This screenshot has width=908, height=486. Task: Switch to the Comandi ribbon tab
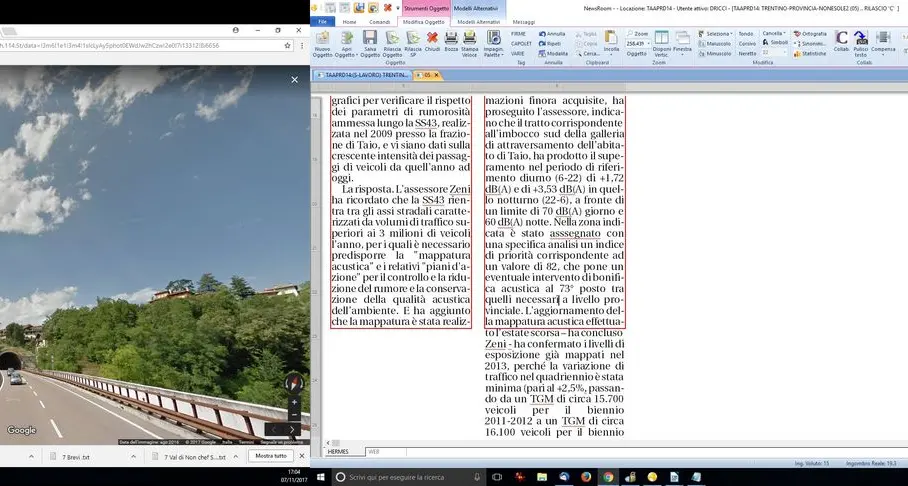pos(379,22)
